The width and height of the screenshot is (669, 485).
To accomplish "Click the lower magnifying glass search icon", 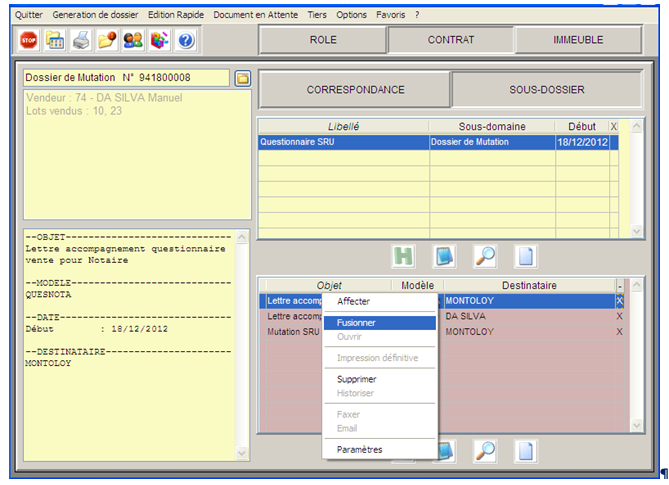I will point(485,450).
